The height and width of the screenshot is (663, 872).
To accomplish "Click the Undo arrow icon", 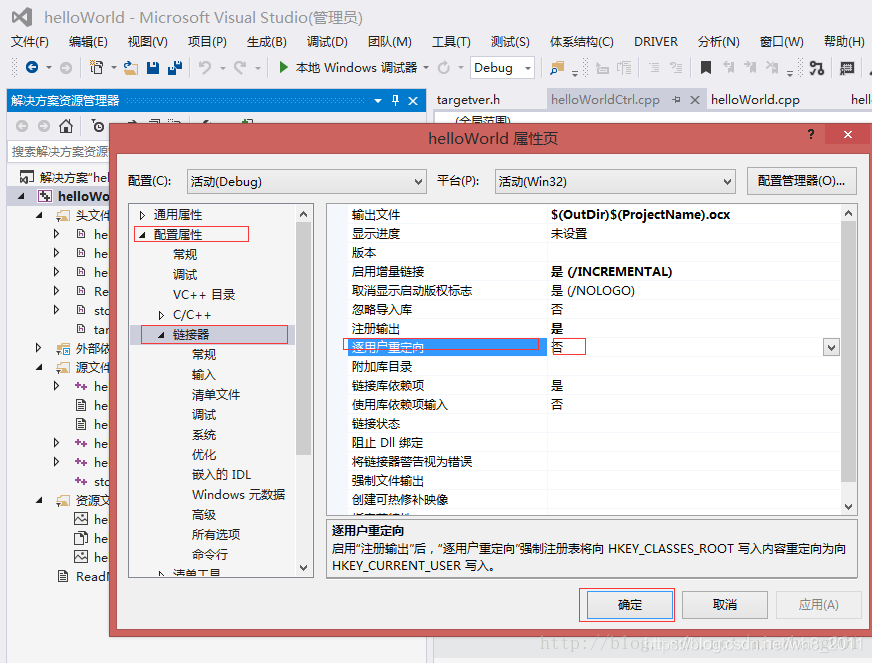I will pyautogui.click(x=205, y=68).
